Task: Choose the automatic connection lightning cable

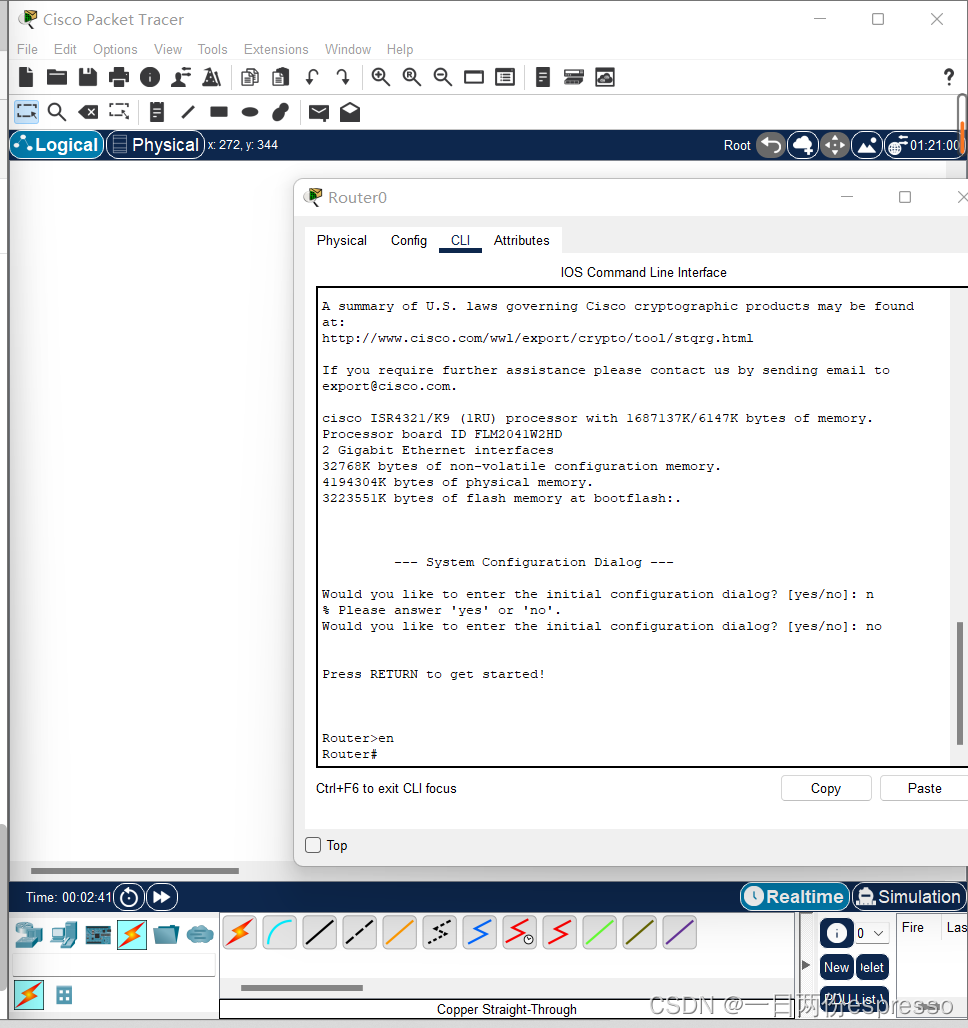Action: (240, 933)
